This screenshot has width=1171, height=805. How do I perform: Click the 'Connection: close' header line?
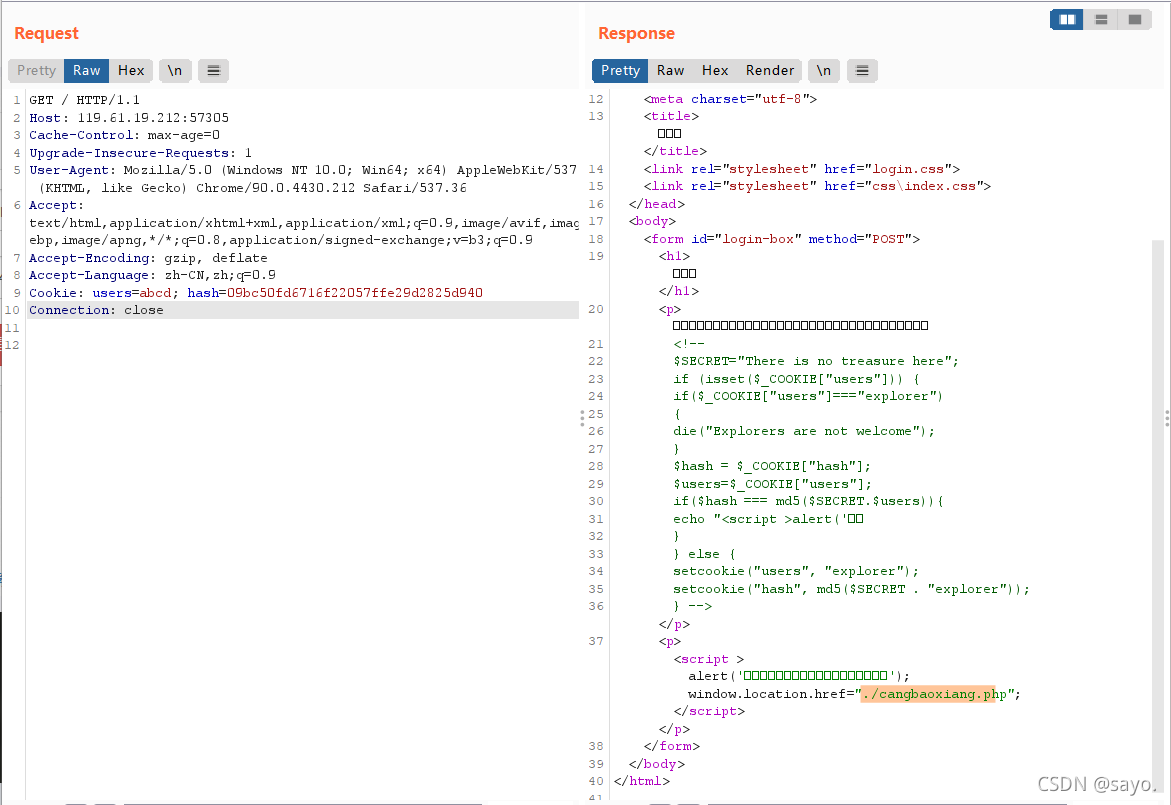(96, 310)
